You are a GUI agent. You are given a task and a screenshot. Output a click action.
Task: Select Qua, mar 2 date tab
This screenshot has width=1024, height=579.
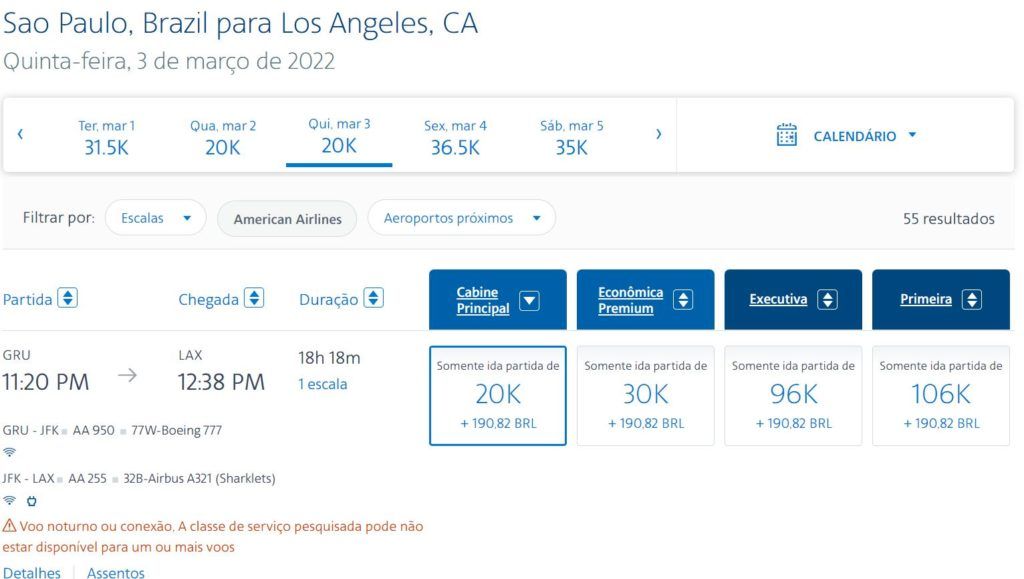[223, 138]
